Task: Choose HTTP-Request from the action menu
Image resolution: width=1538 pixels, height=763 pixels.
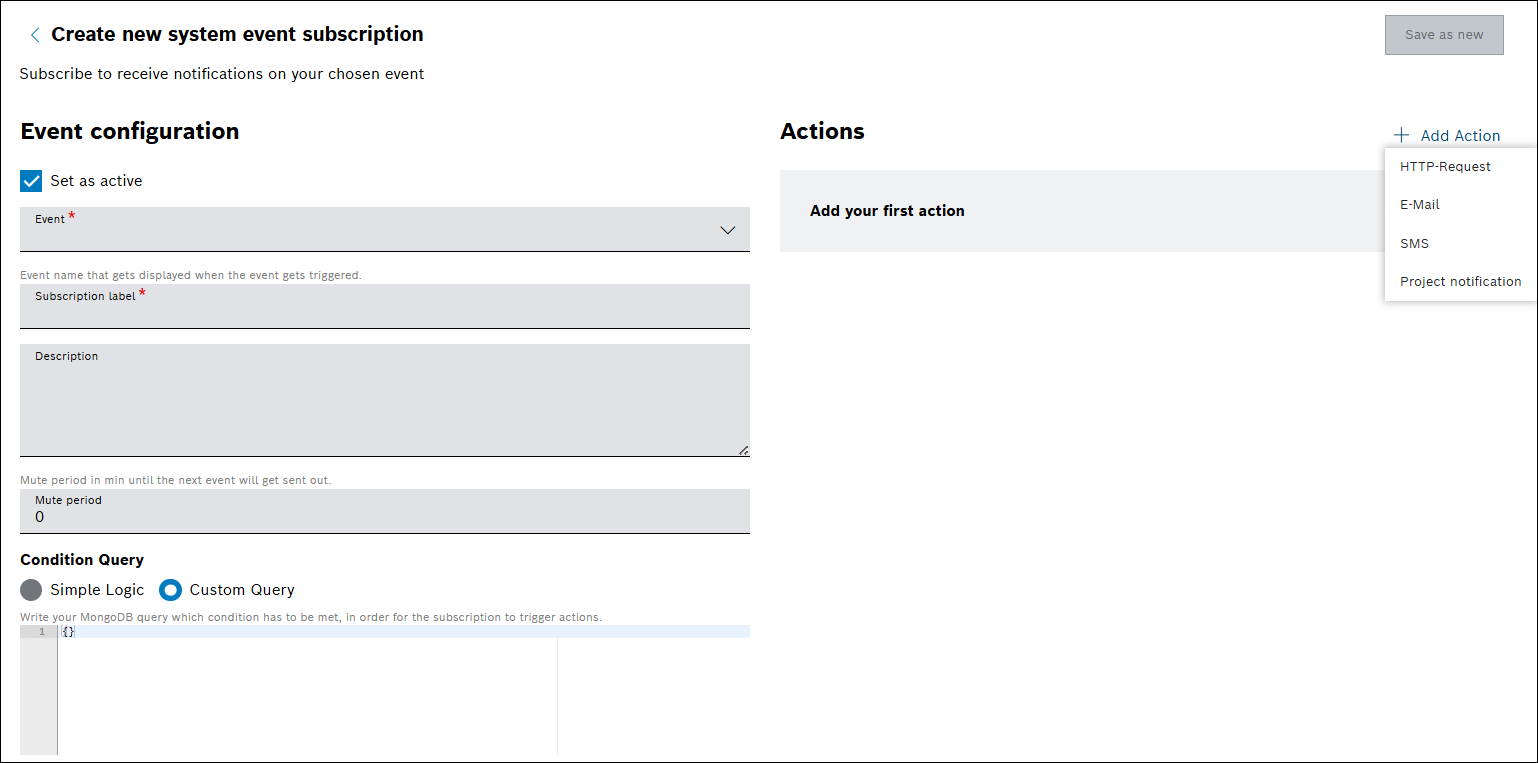Action: pos(1445,167)
